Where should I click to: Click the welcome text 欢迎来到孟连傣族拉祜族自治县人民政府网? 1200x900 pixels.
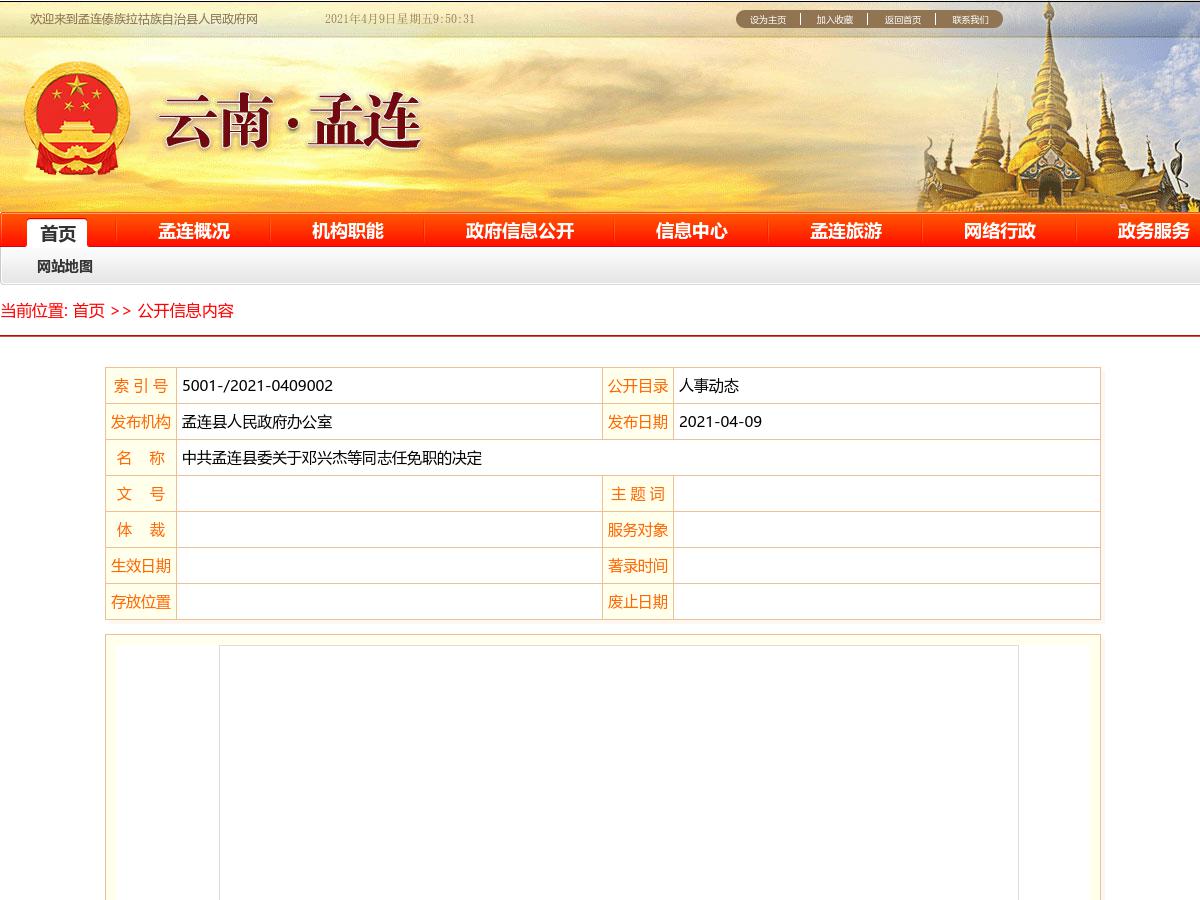pyautogui.click(x=144, y=19)
